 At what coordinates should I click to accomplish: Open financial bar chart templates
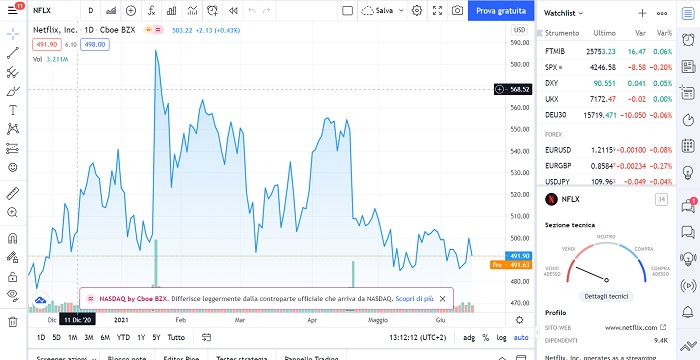(x=171, y=11)
